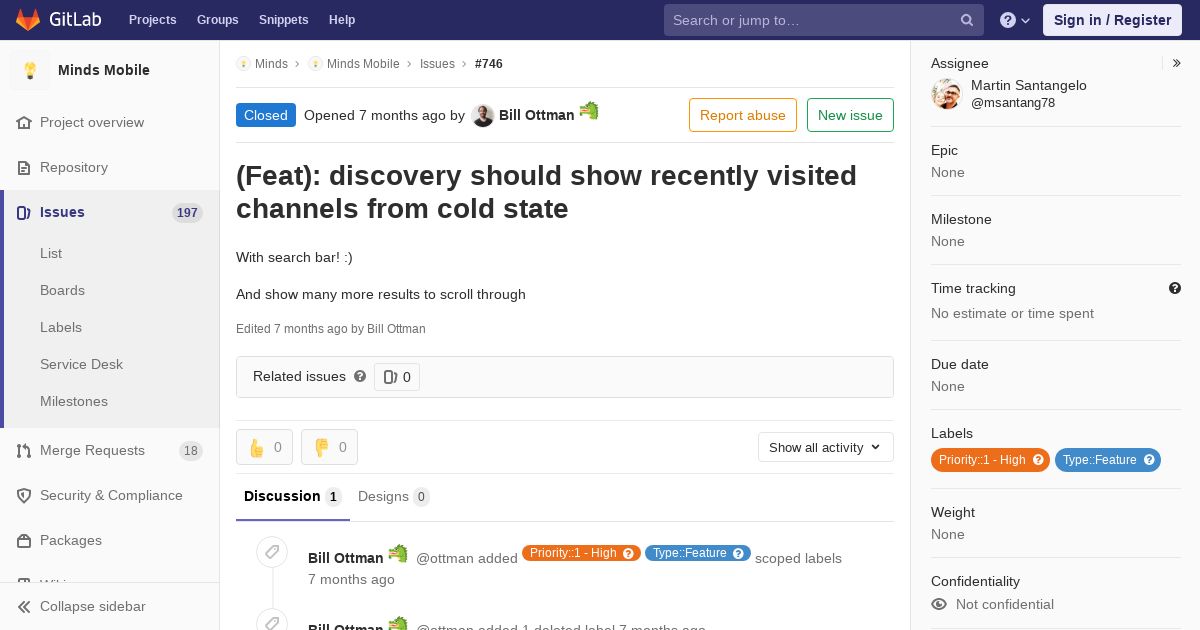Click the 197 issues count badge
This screenshot has width=1200, height=630.
(x=187, y=213)
